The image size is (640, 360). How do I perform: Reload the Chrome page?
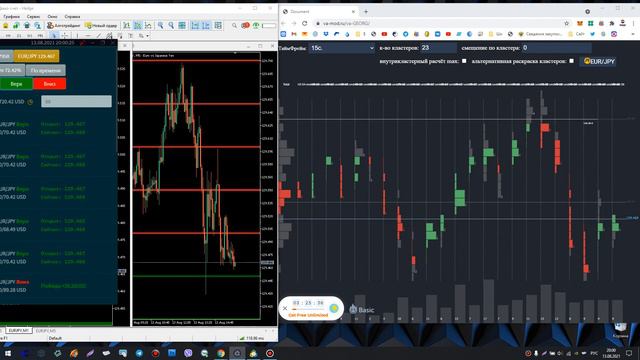click(304, 23)
